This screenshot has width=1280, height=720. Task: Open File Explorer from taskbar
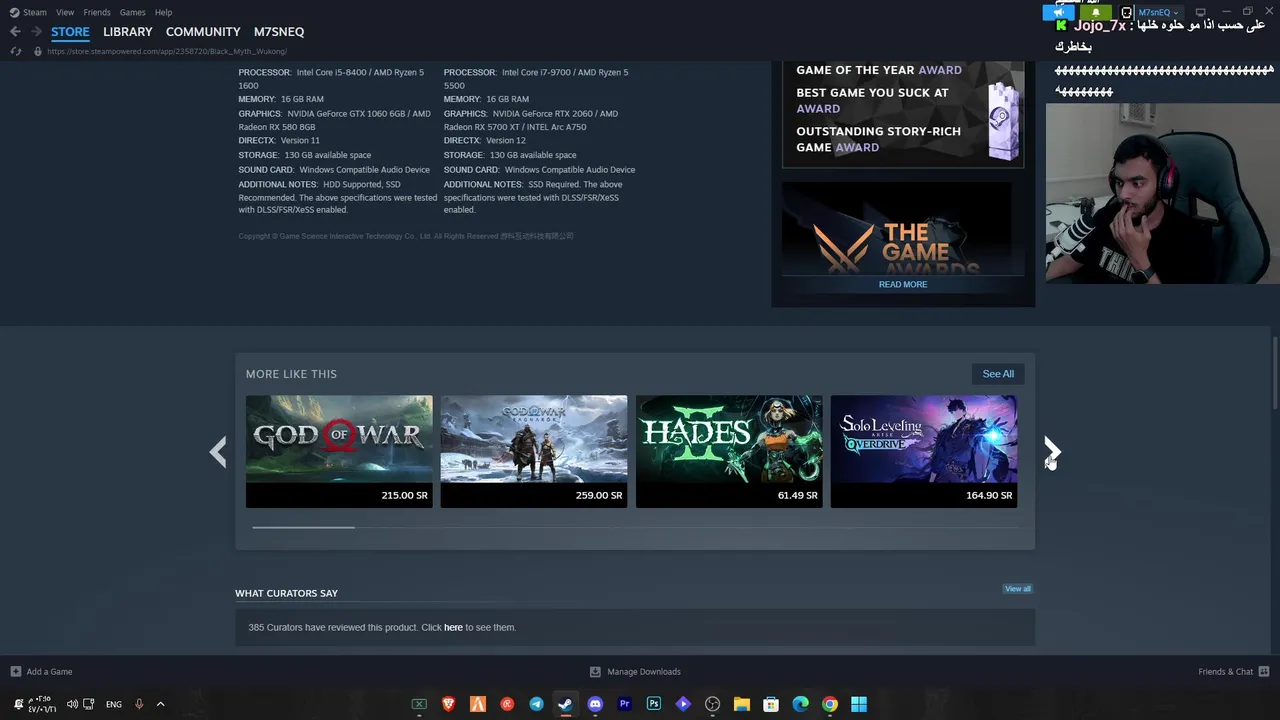tap(741, 704)
